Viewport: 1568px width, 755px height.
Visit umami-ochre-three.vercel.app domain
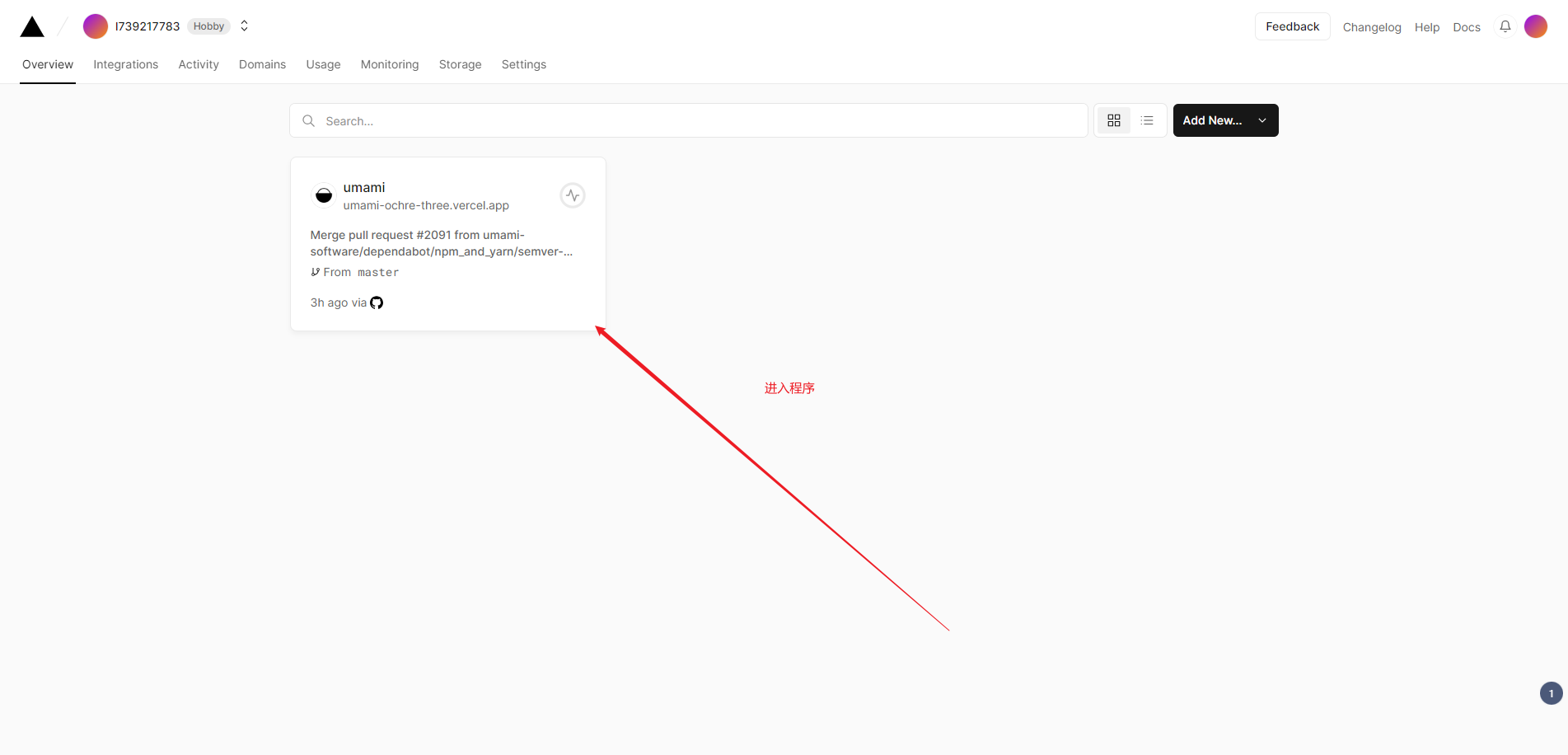426,205
